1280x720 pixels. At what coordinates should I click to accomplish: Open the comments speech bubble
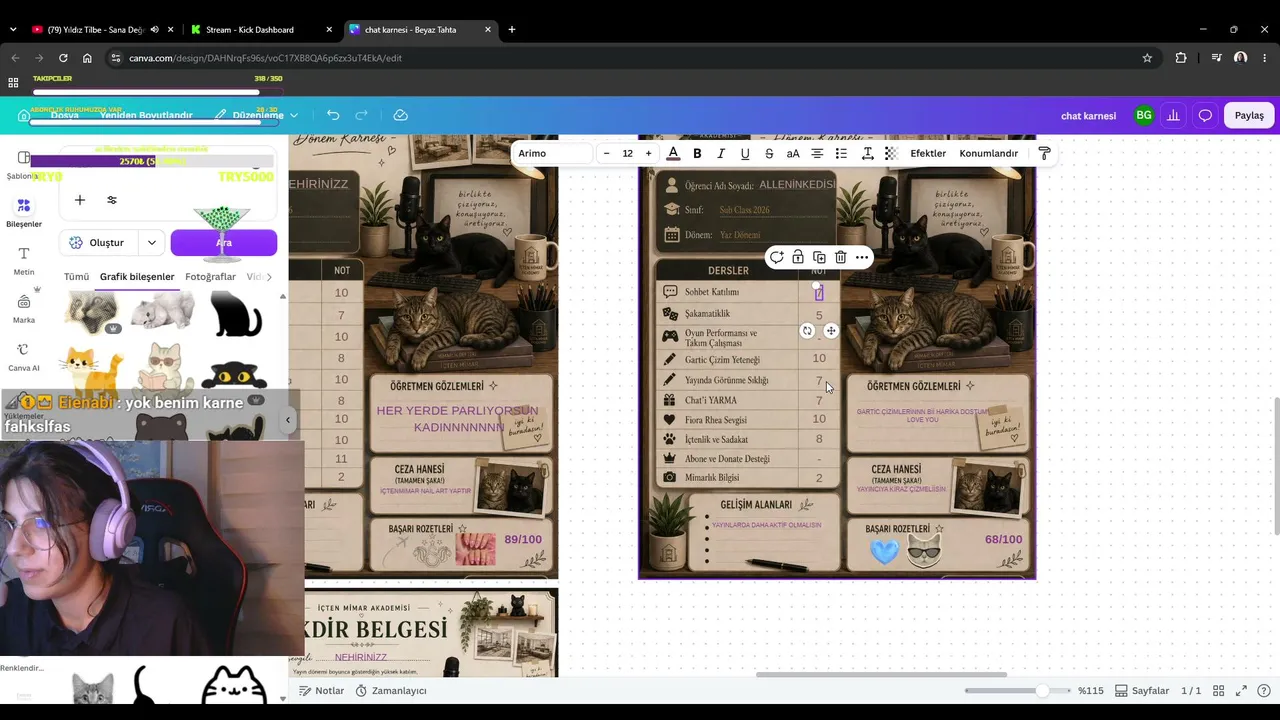(x=1205, y=115)
